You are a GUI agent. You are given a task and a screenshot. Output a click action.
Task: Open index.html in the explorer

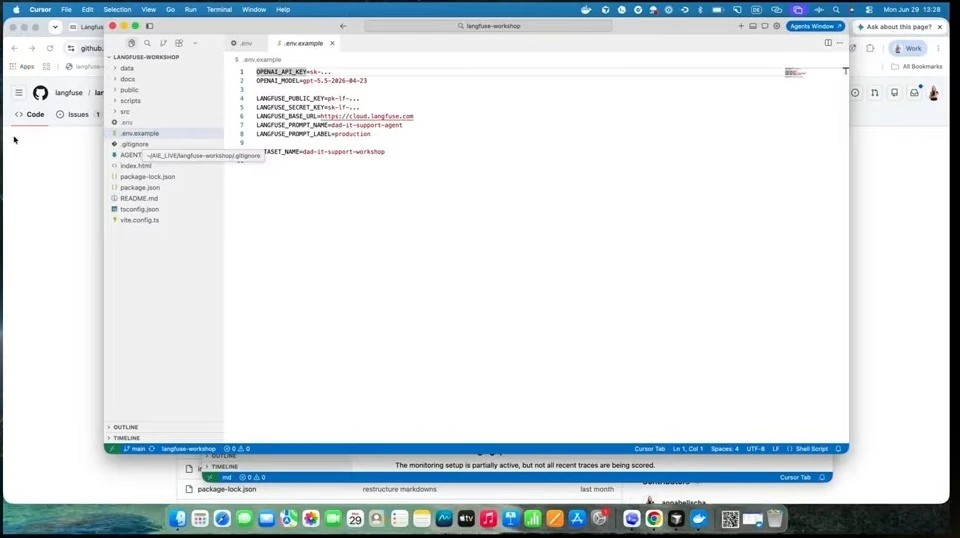coord(135,166)
